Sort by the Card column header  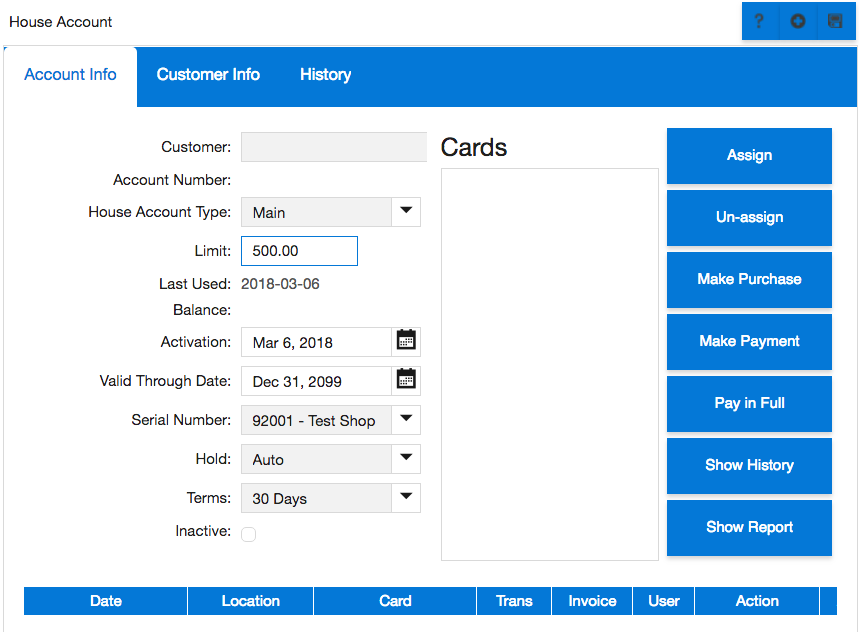point(395,601)
